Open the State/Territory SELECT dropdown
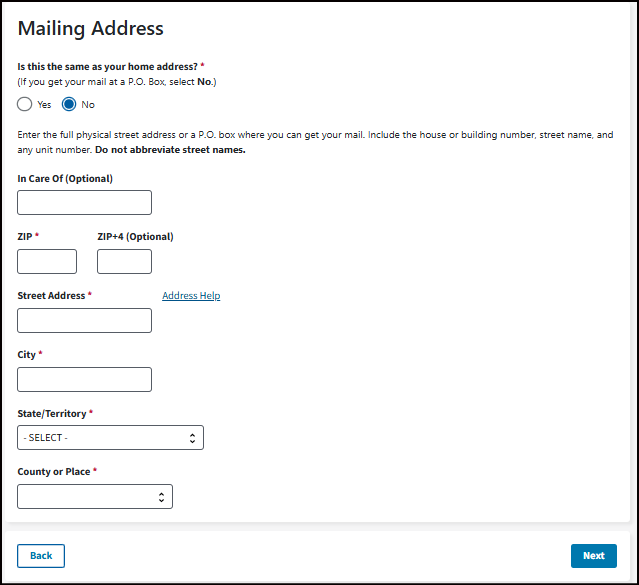 click(110, 437)
